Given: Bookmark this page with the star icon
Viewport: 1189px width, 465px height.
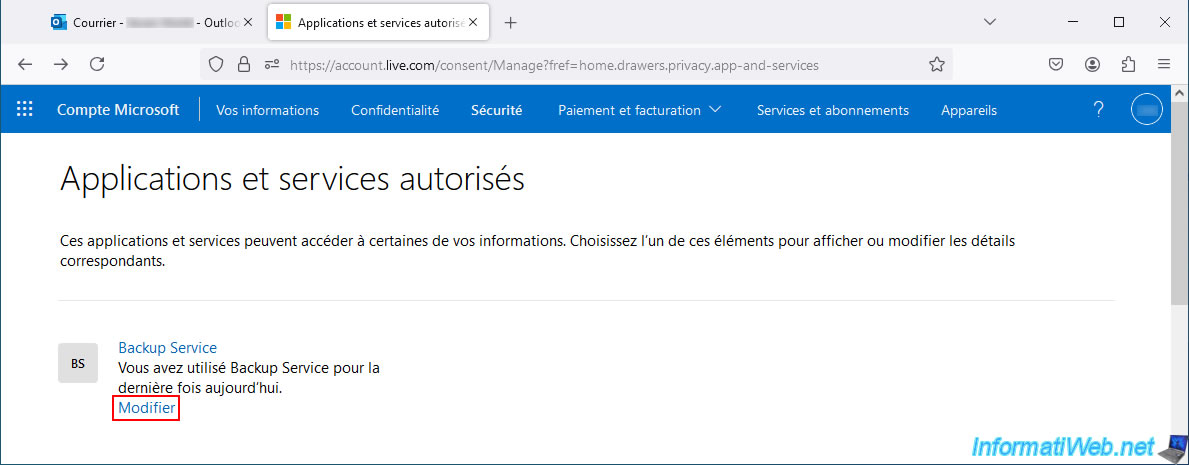Looking at the screenshot, I should click(936, 65).
